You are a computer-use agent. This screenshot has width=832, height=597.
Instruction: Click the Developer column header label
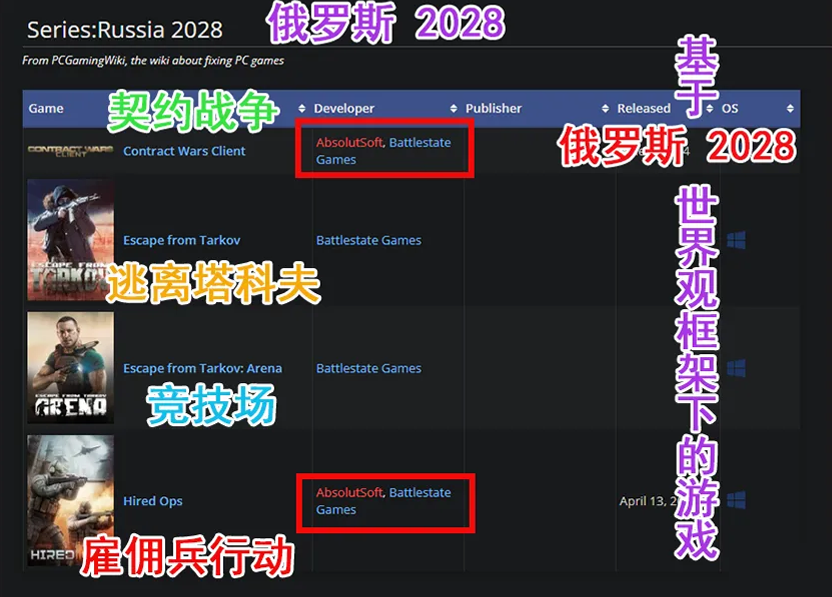(344, 108)
